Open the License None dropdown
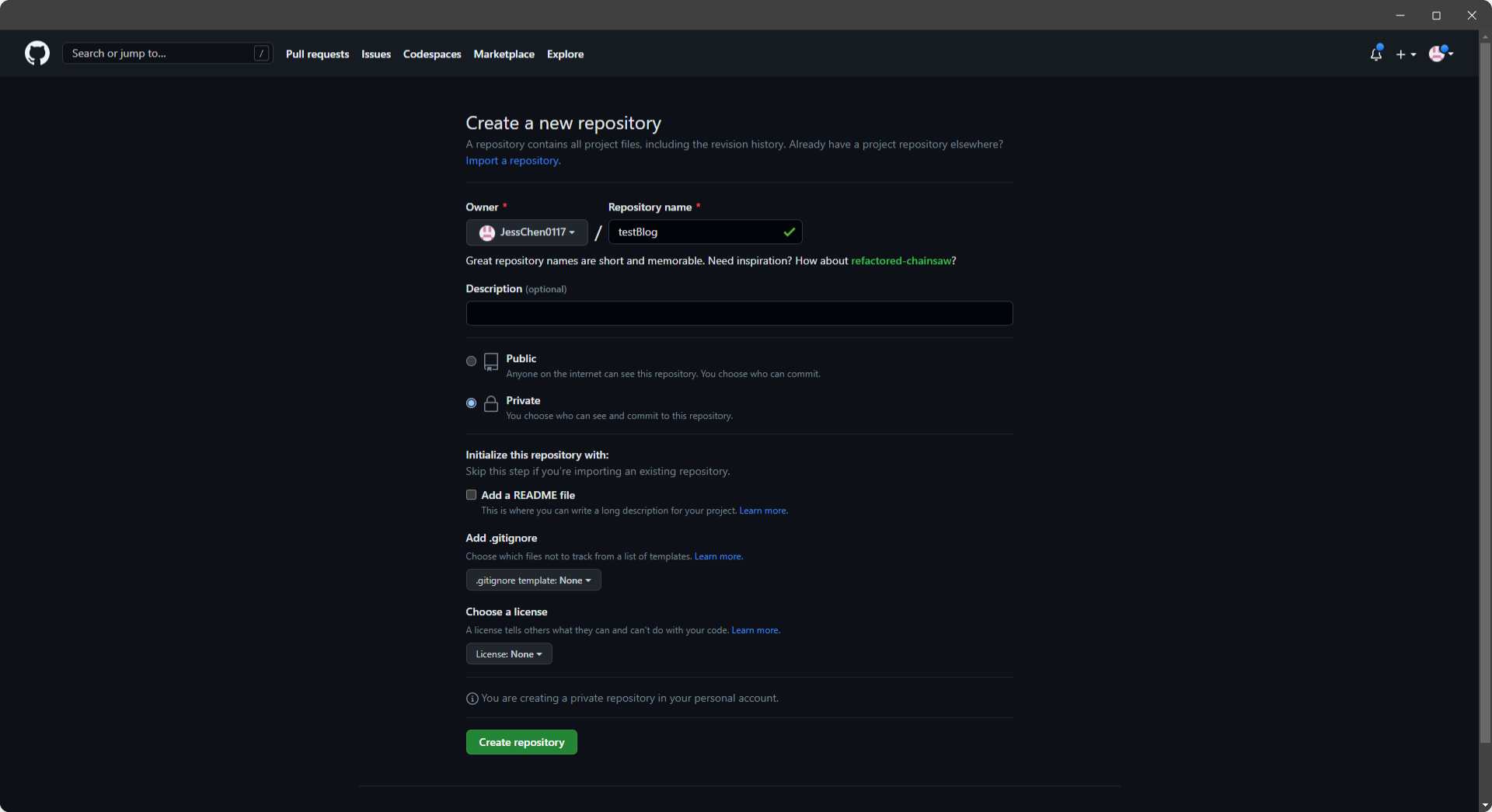 pos(509,654)
